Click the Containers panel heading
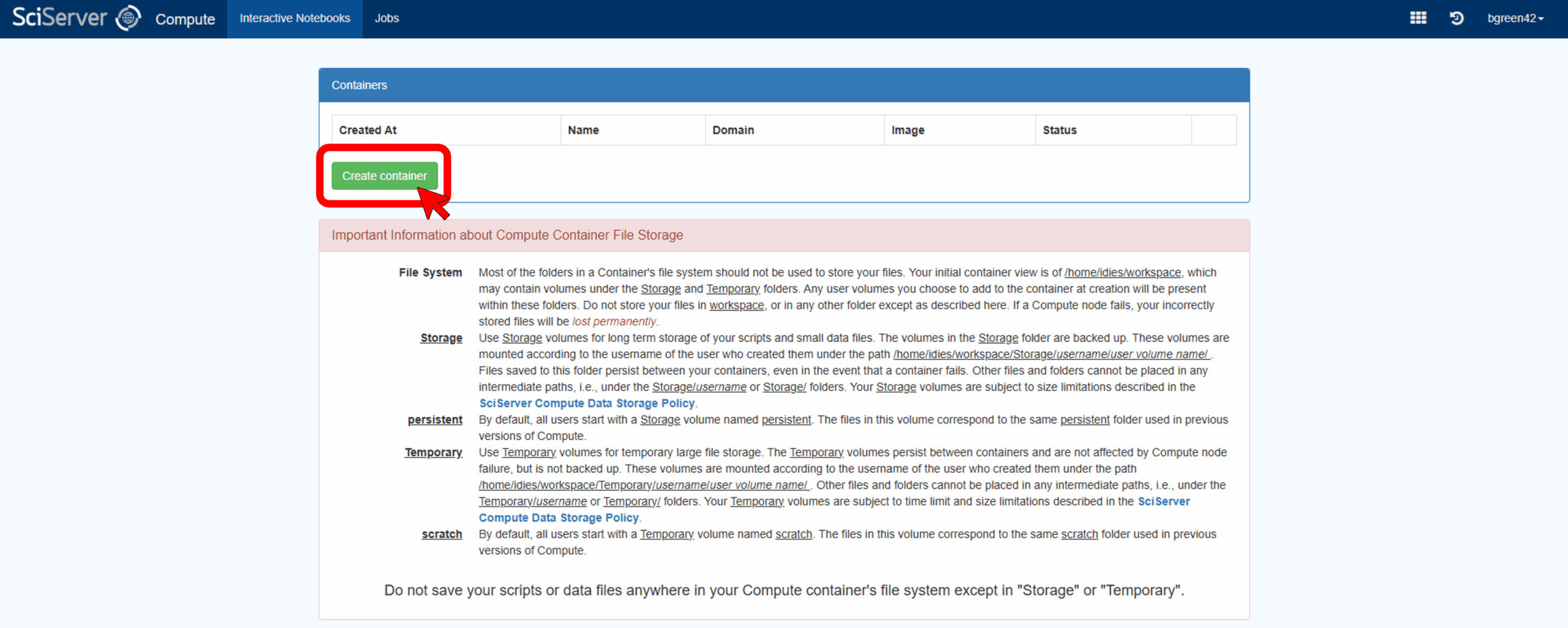This screenshot has height=628, width=1568. coord(359,85)
